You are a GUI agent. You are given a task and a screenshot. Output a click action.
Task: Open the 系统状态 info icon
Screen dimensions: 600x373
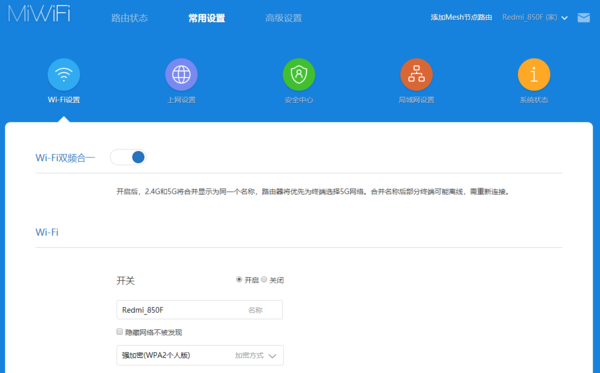tap(534, 75)
